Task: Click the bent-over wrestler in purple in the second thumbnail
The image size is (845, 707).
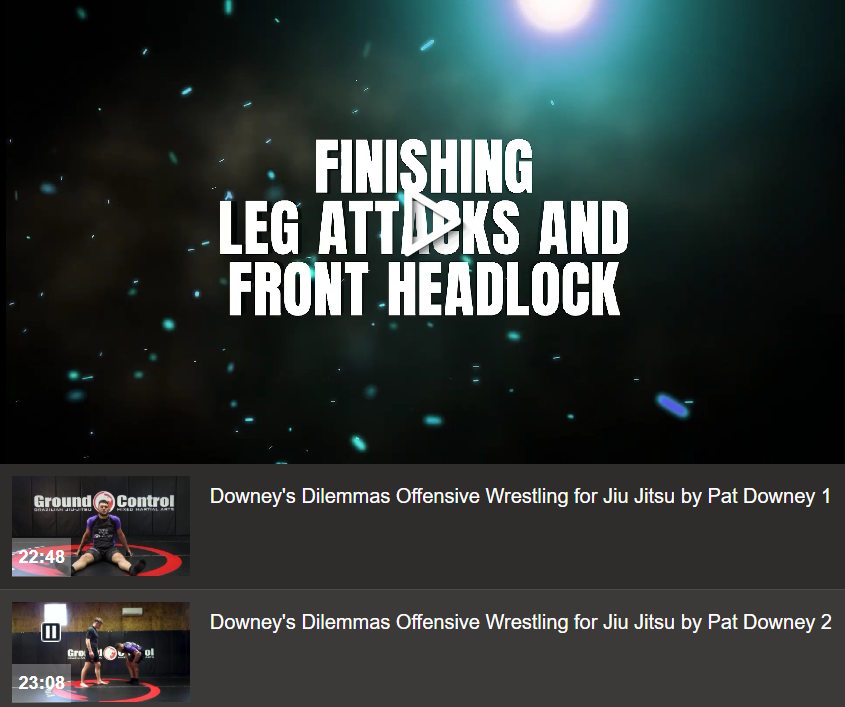Action: (130, 661)
